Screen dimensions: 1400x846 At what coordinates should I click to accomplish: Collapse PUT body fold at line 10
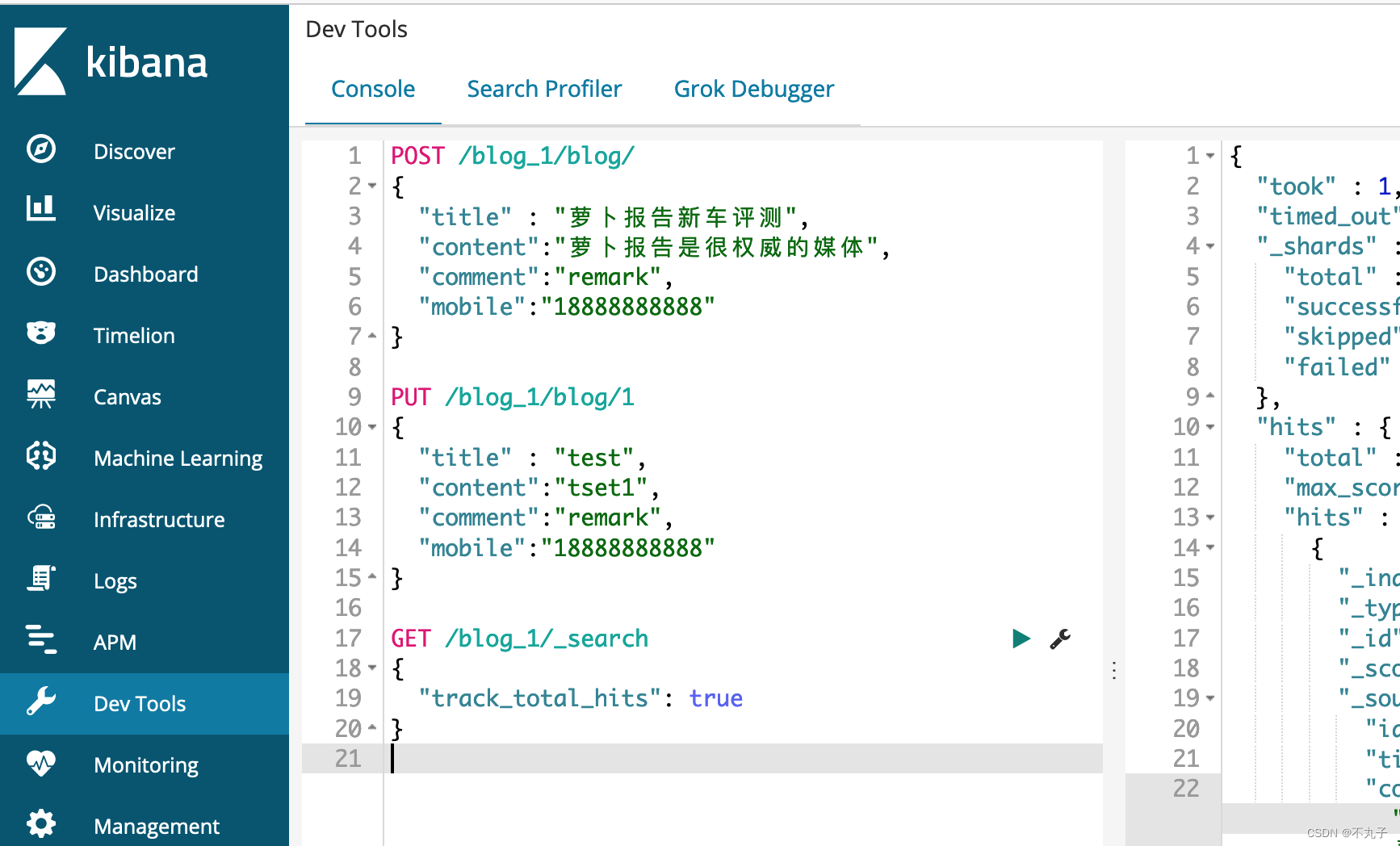coord(372,427)
